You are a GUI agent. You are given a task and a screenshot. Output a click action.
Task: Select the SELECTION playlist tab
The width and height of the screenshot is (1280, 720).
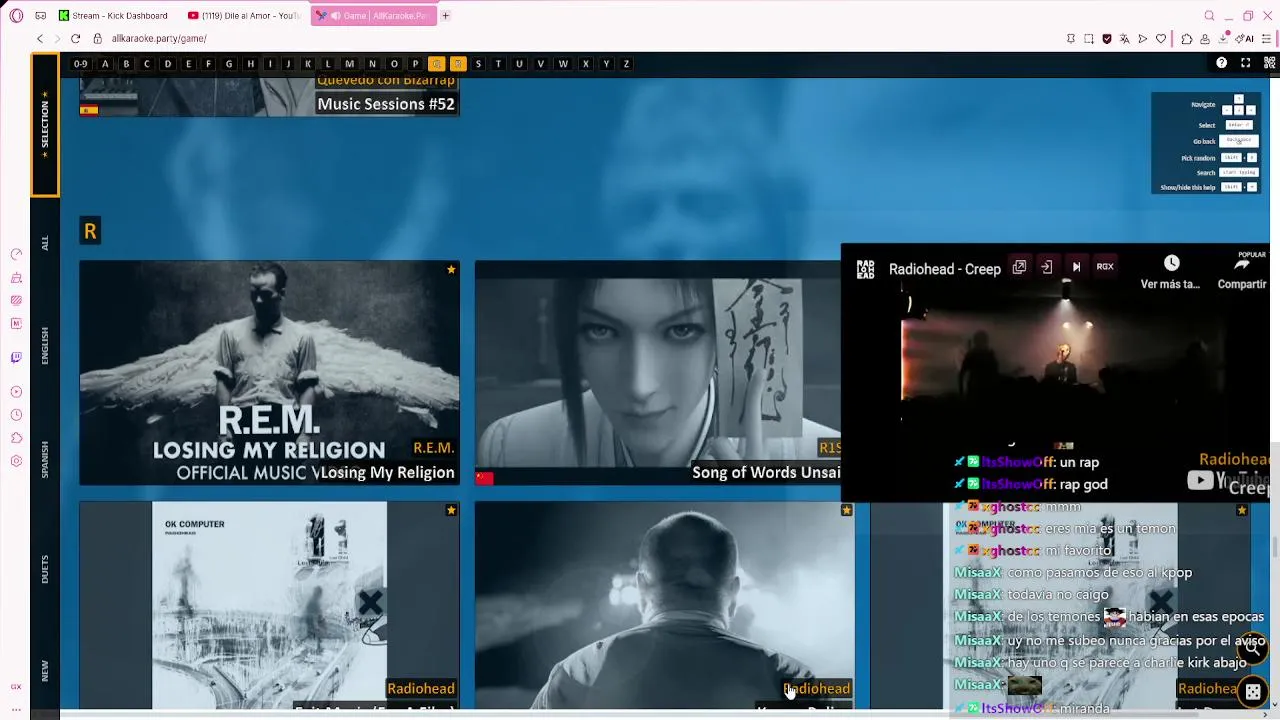(x=44, y=125)
